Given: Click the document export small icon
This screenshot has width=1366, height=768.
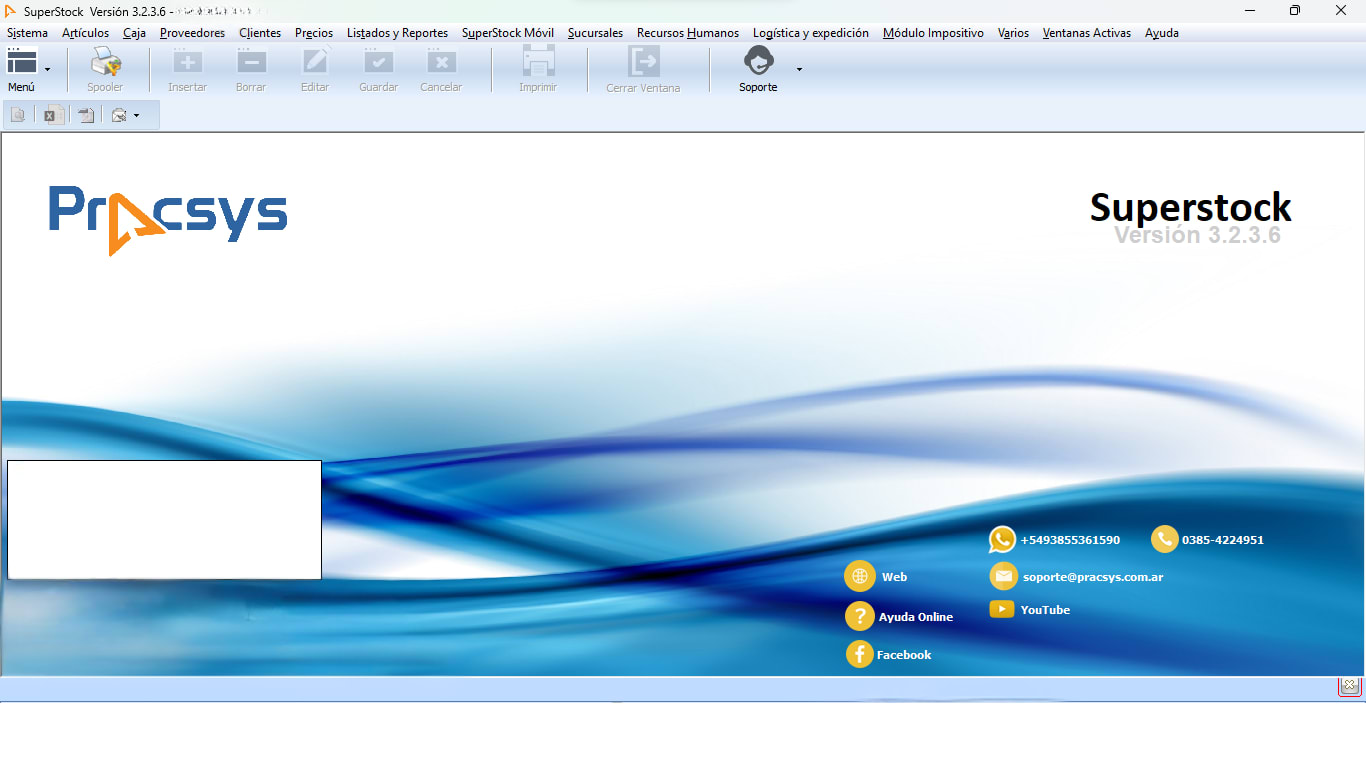Looking at the screenshot, I should [87, 115].
